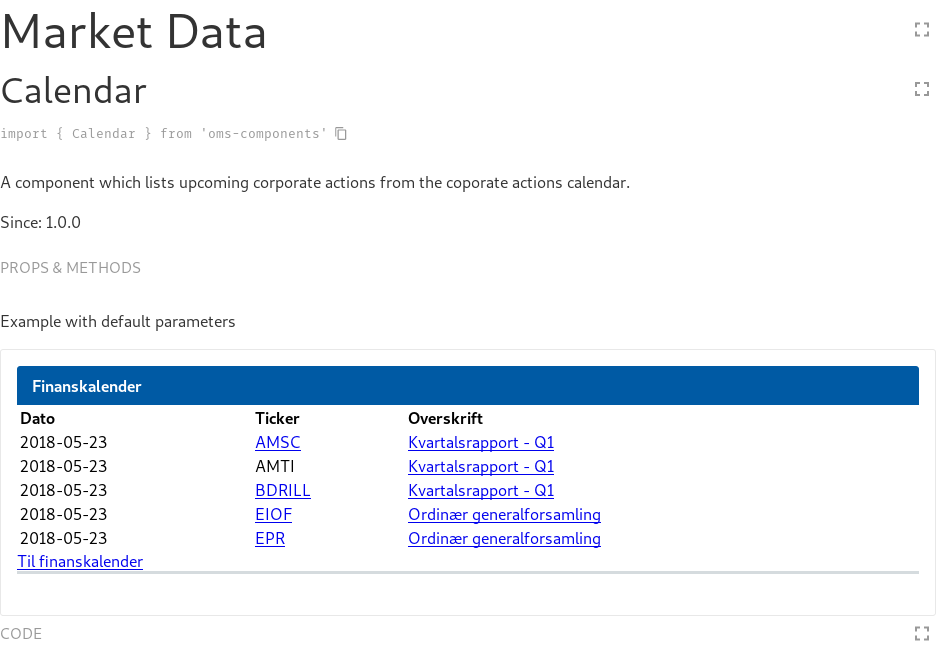
Task: Open AMSC Kvartalsrapport - Q1 link
Action: coord(481,442)
